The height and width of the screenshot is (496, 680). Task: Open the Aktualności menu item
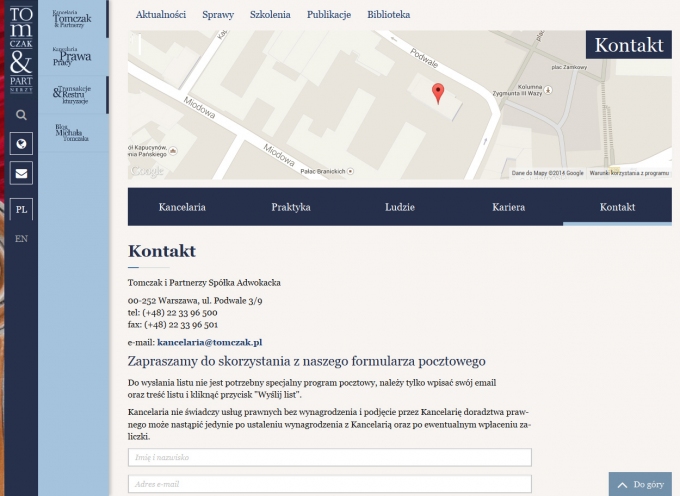point(160,15)
